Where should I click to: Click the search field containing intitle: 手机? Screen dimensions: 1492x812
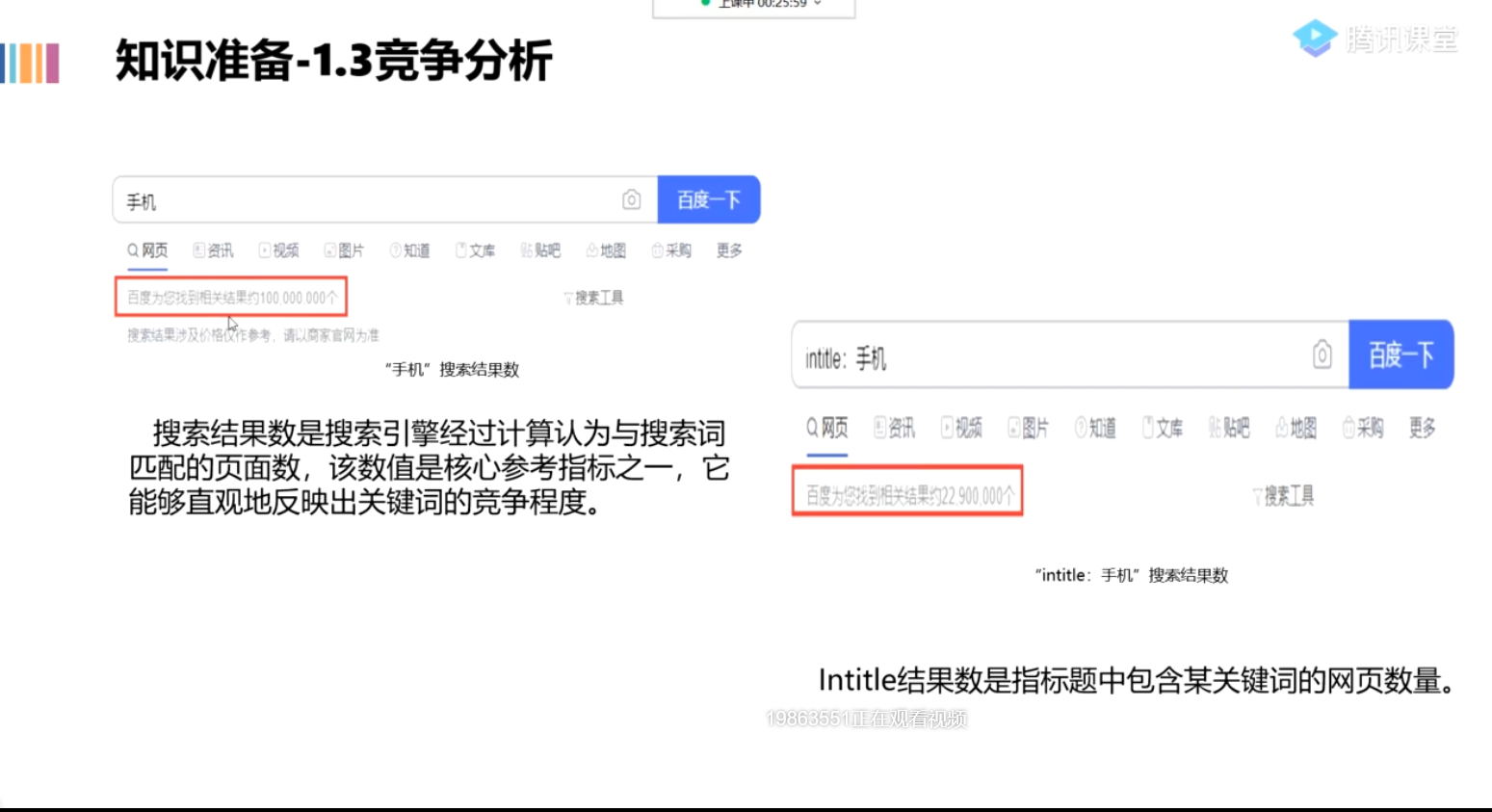pyautogui.click(x=1070, y=355)
